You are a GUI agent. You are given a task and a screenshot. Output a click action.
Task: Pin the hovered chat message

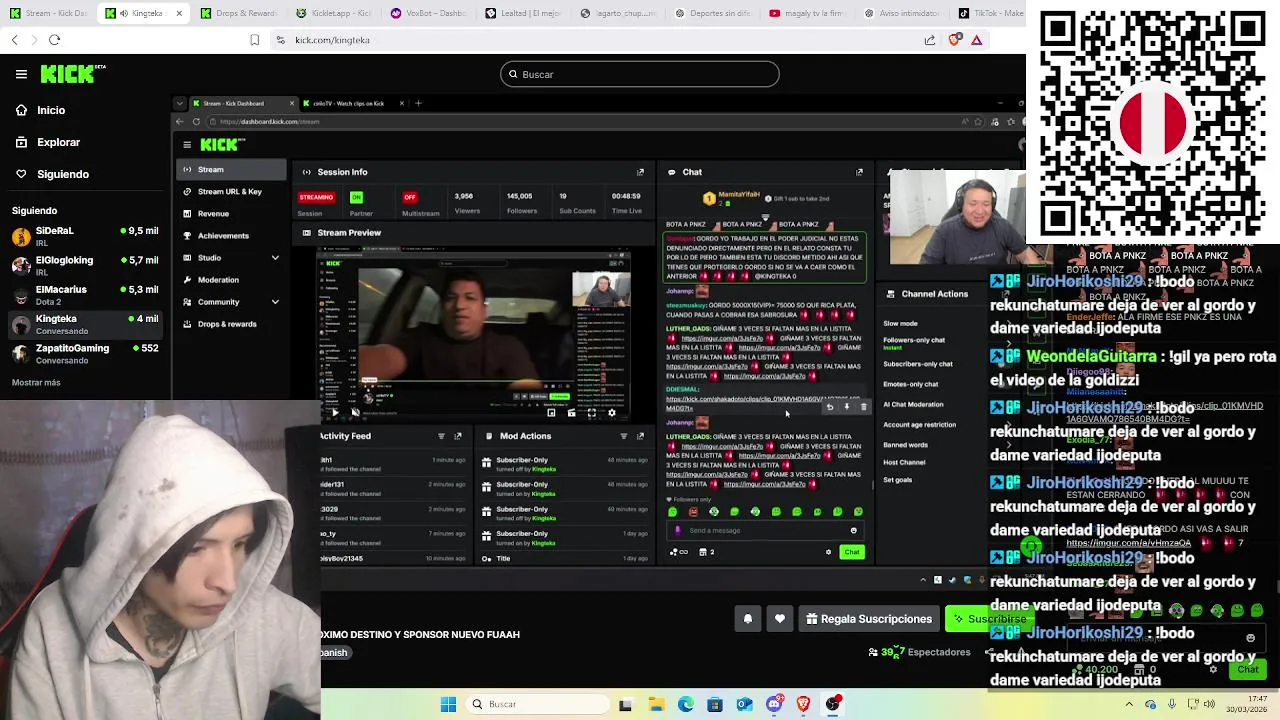(847, 407)
